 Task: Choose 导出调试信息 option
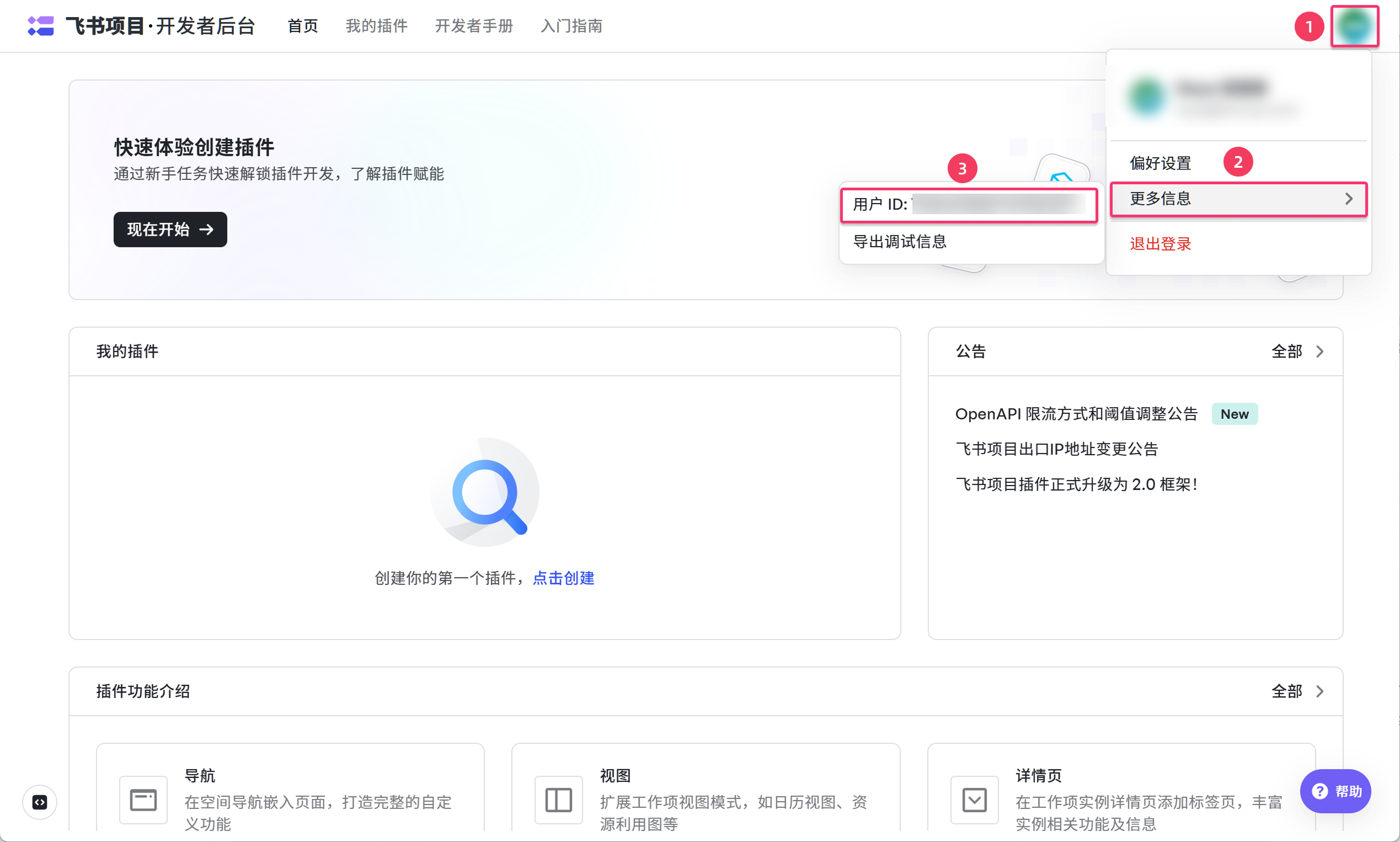[900, 242]
